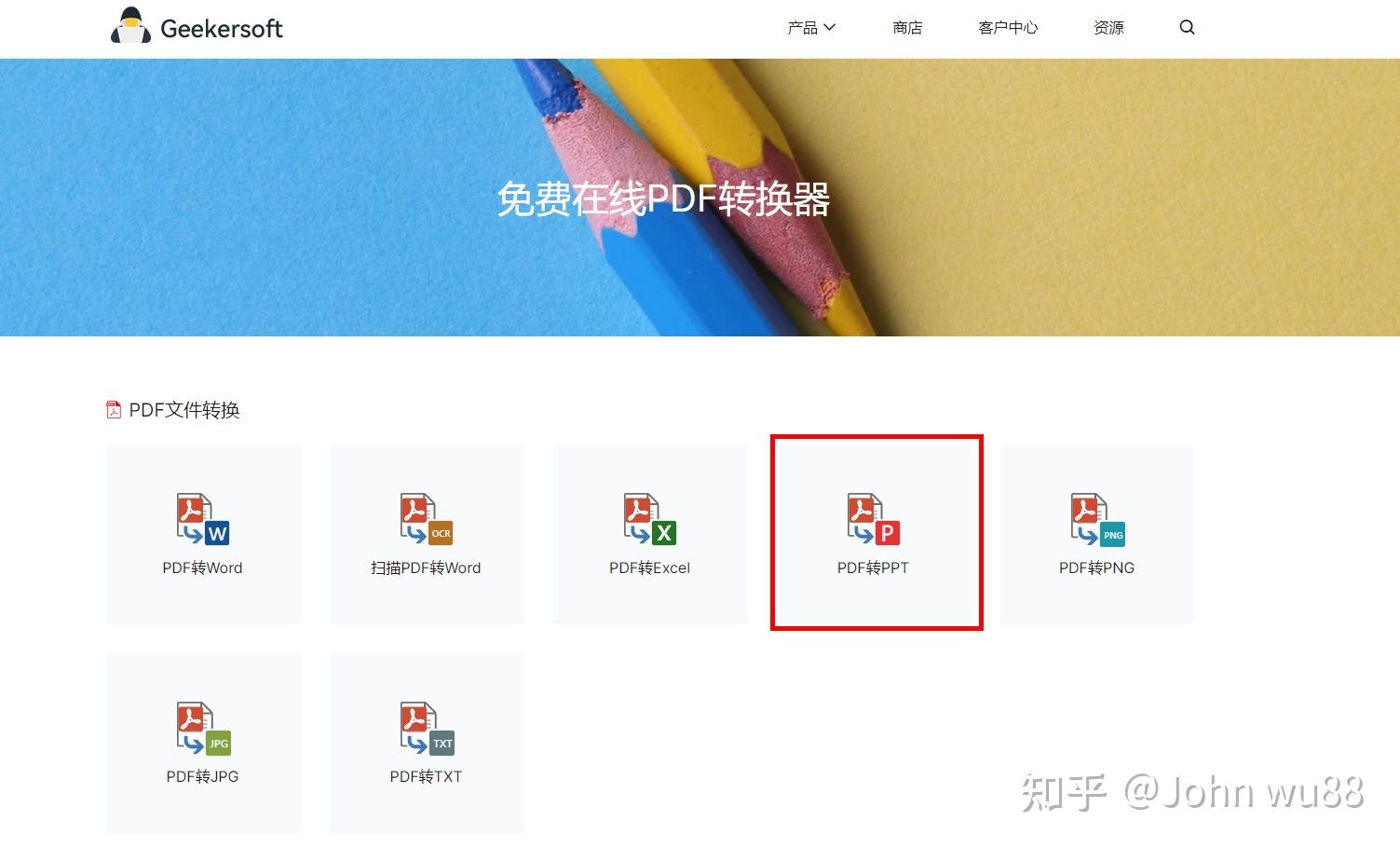
Task: Click the red PDF icon beside PDF文件转换
Action: tap(112, 408)
